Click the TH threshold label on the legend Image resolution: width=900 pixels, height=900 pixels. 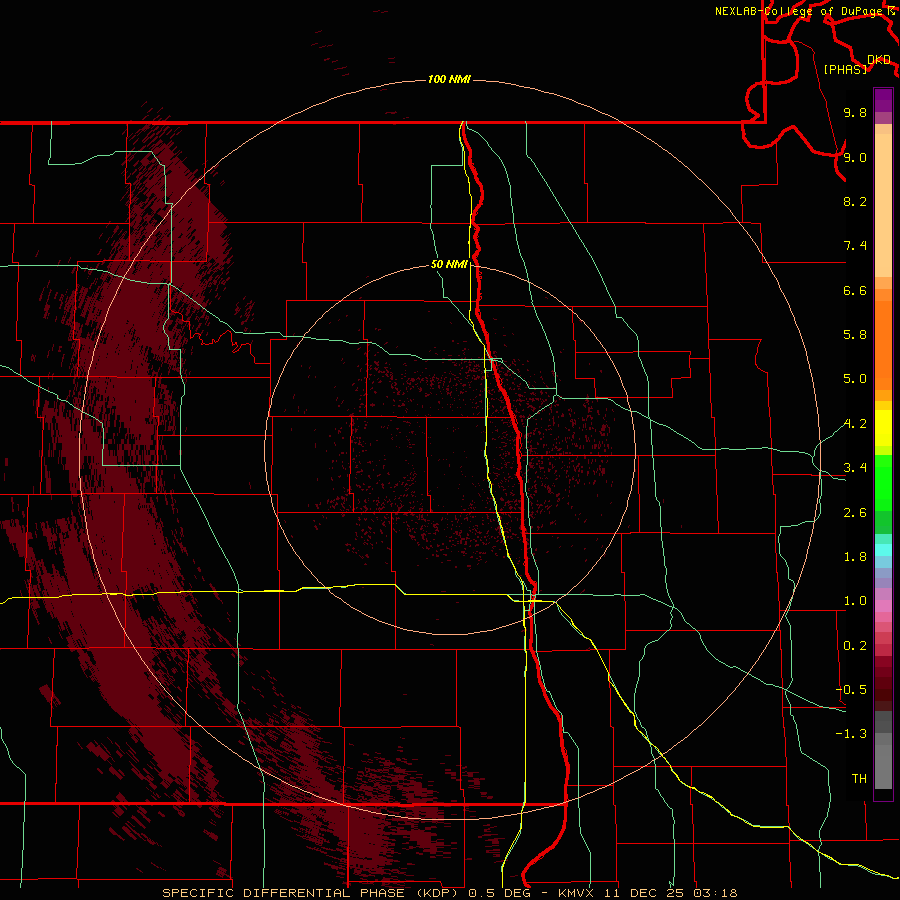859,779
